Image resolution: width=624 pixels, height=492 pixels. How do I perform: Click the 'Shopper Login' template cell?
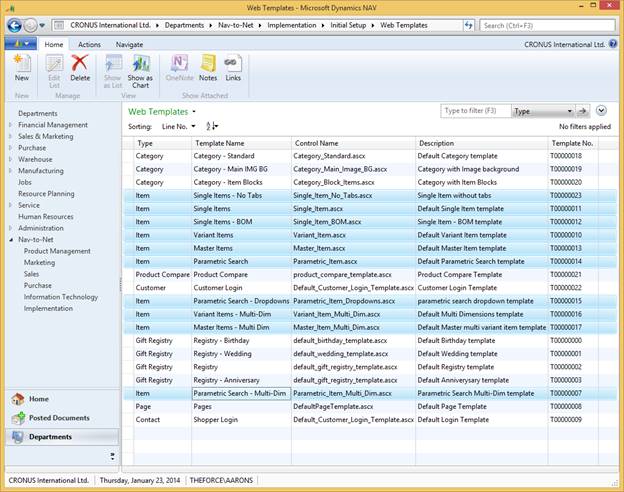point(241,420)
